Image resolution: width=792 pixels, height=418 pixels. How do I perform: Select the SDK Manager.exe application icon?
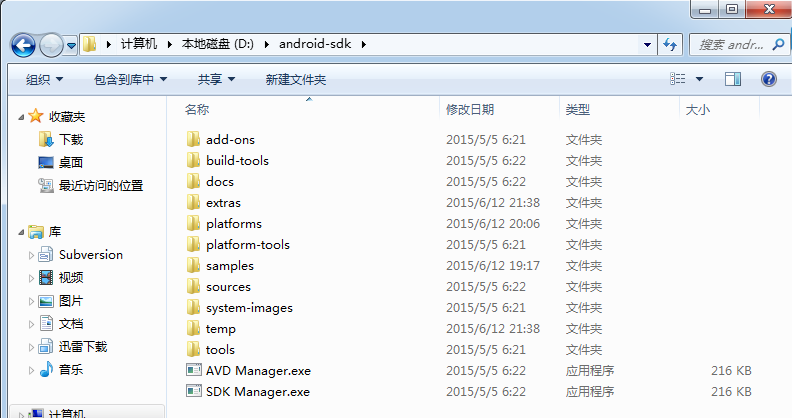tap(194, 391)
